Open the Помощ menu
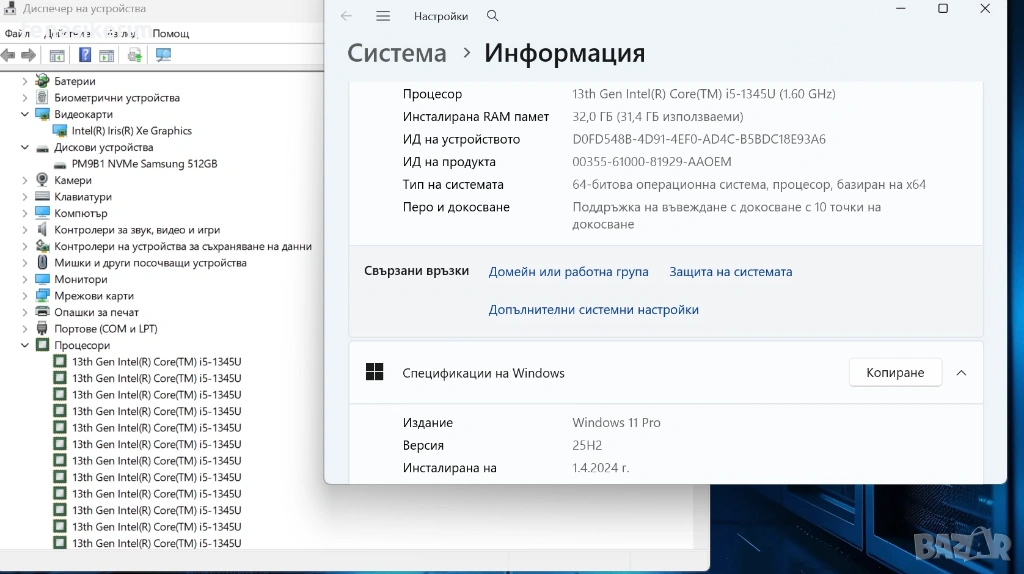This screenshot has width=1024, height=574. pos(170,33)
